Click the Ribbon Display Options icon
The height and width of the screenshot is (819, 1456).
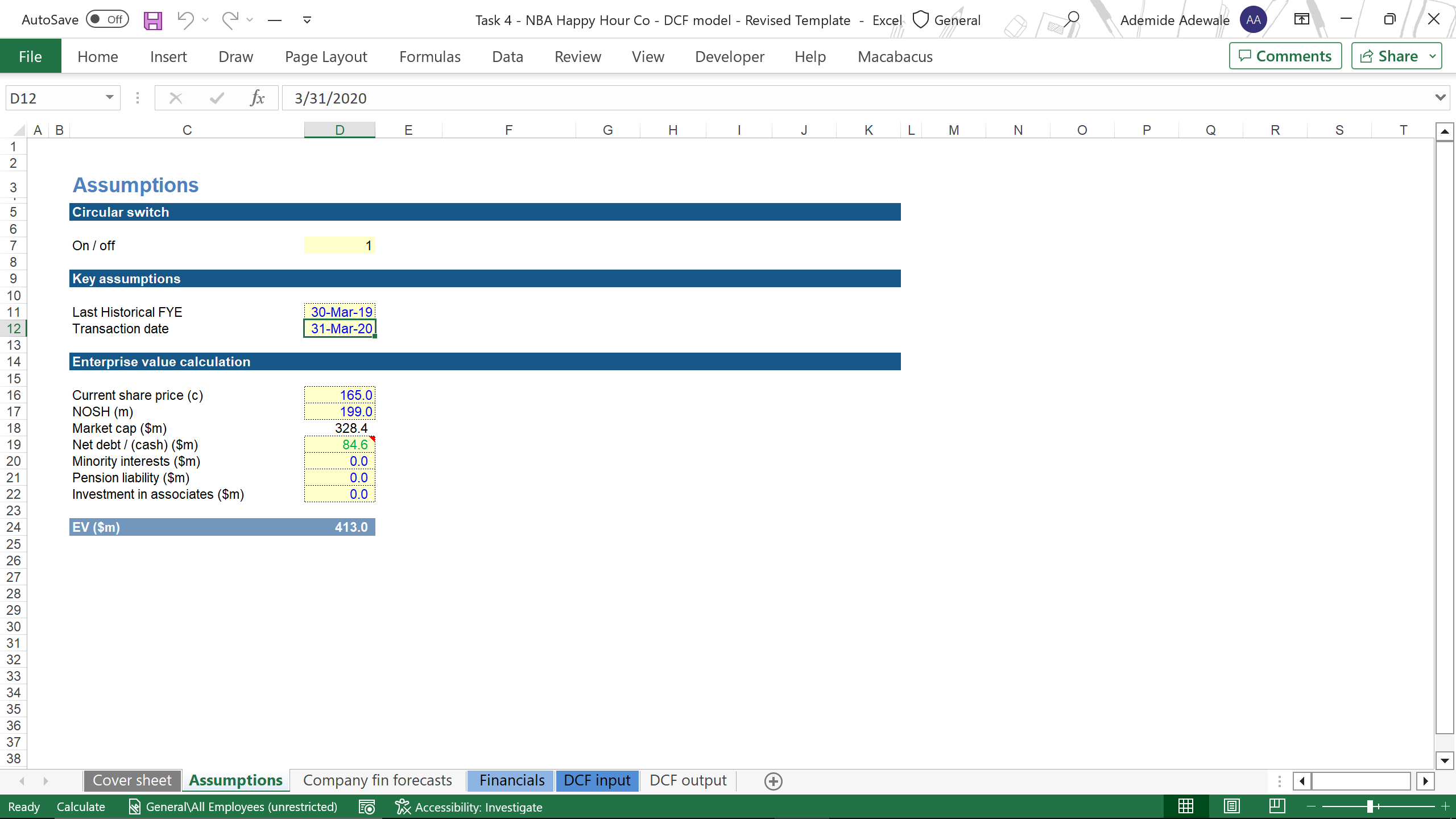pos(1301,20)
